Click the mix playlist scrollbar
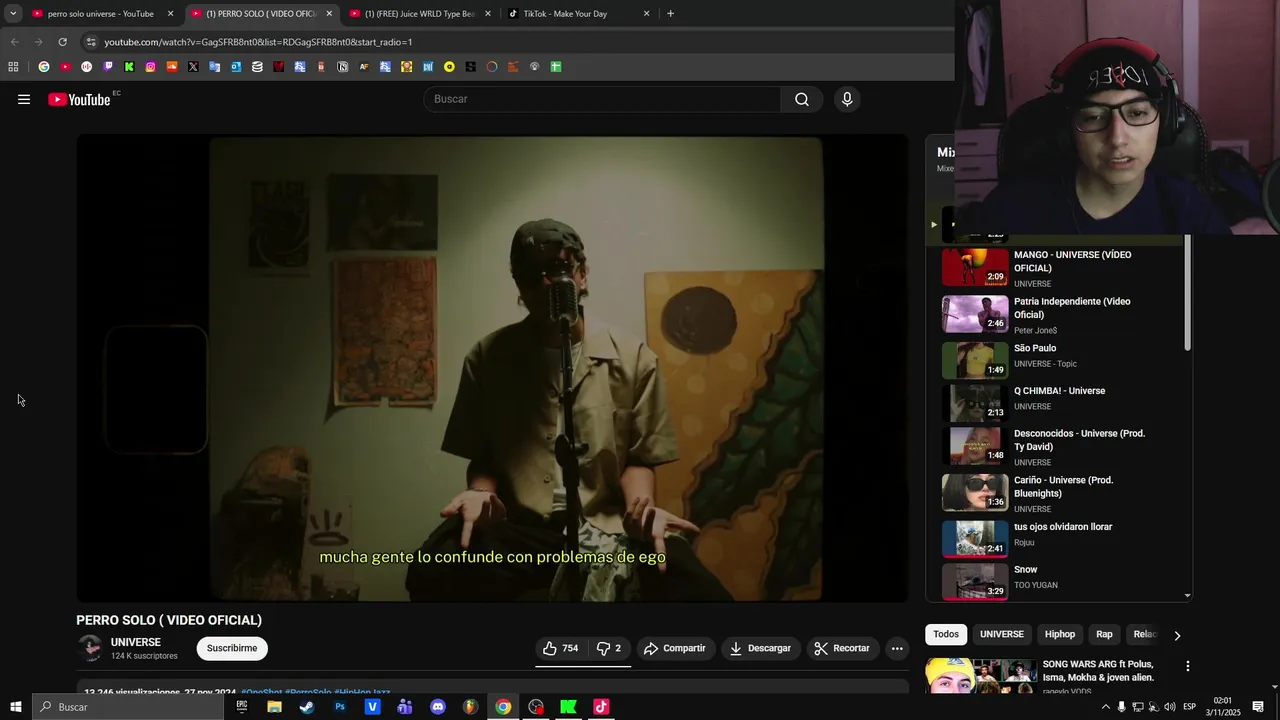 (1188, 294)
